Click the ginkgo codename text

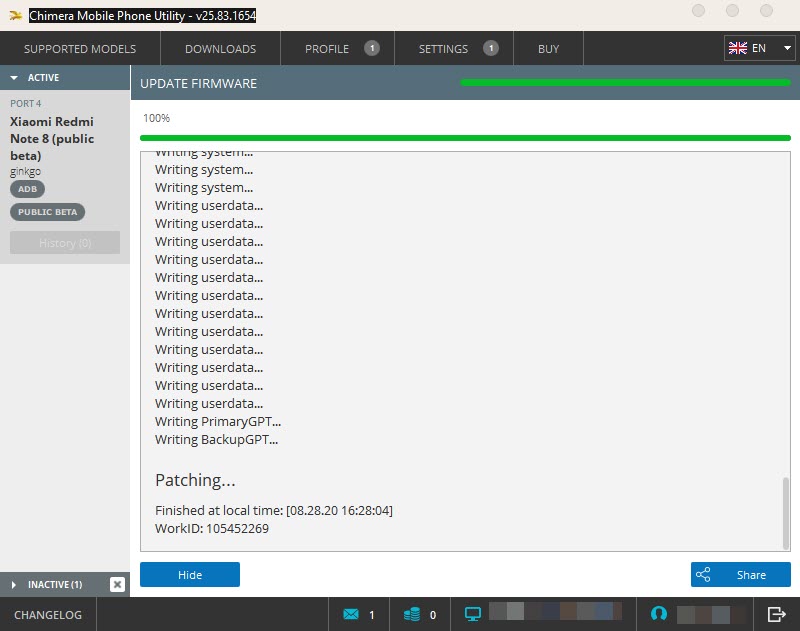click(26, 171)
